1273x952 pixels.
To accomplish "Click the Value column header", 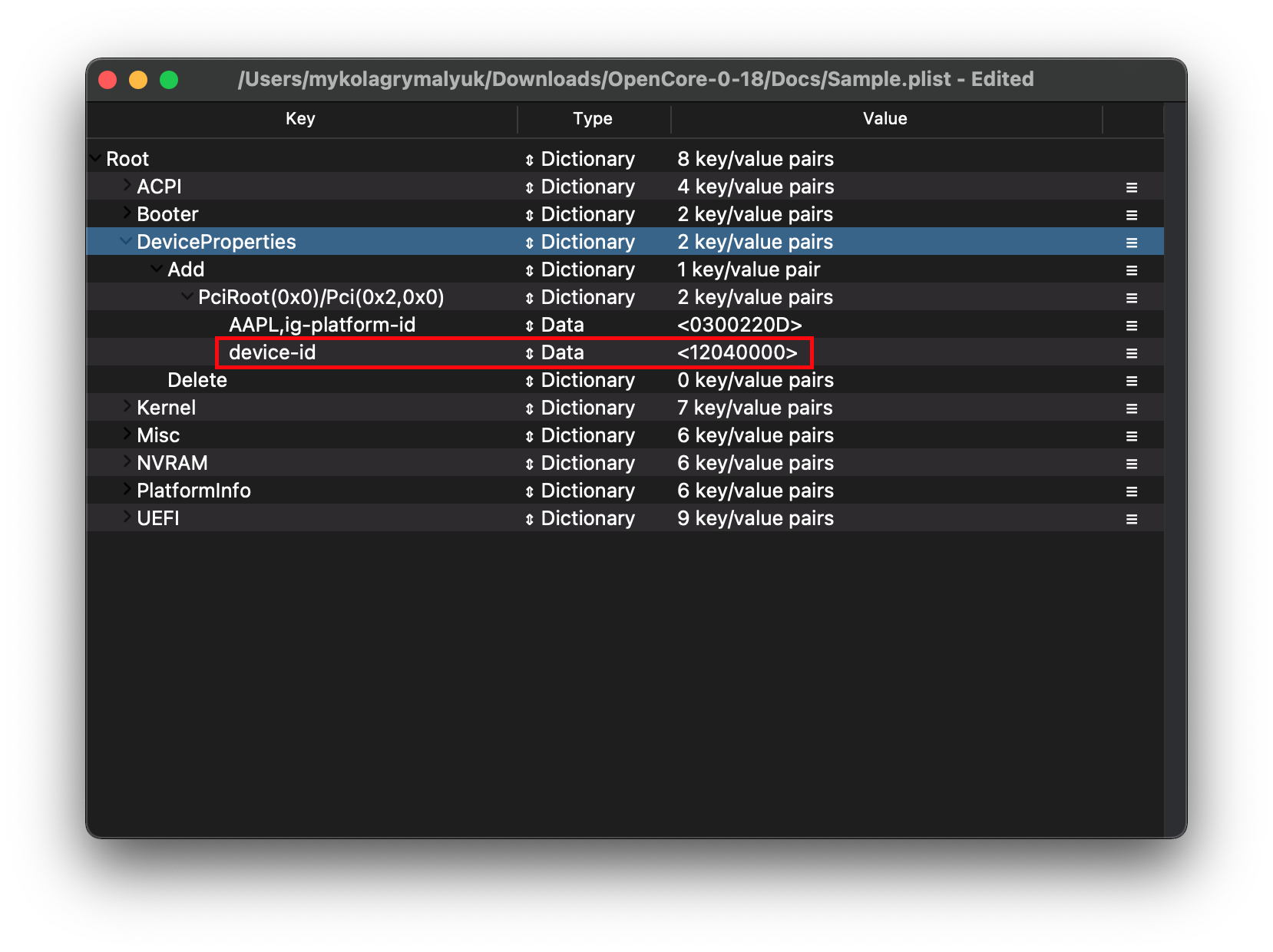I will [x=884, y=118].
